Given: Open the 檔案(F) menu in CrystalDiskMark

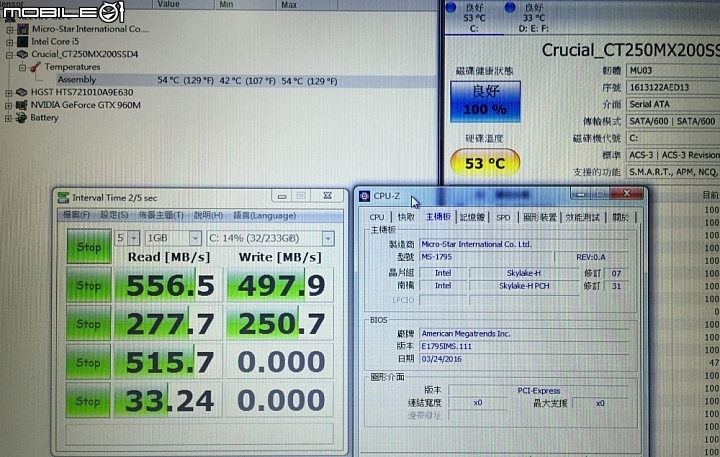Looking at the screenshot, I should [x=76, y=215].
